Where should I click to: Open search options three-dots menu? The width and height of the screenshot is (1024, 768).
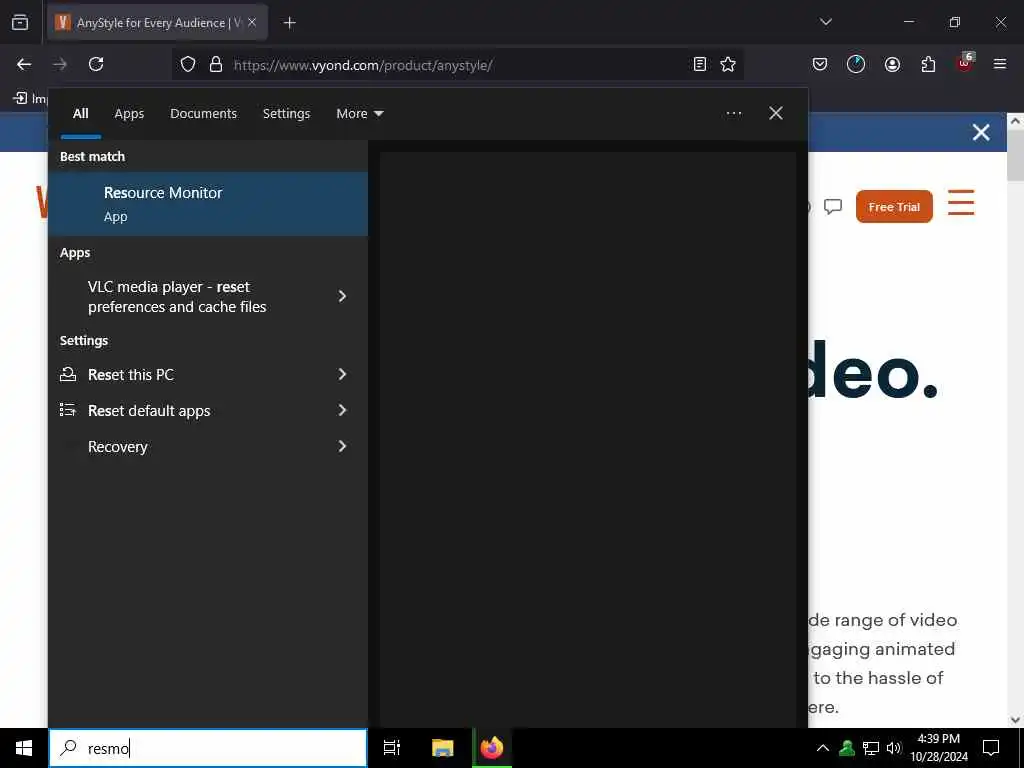[734, 114]
